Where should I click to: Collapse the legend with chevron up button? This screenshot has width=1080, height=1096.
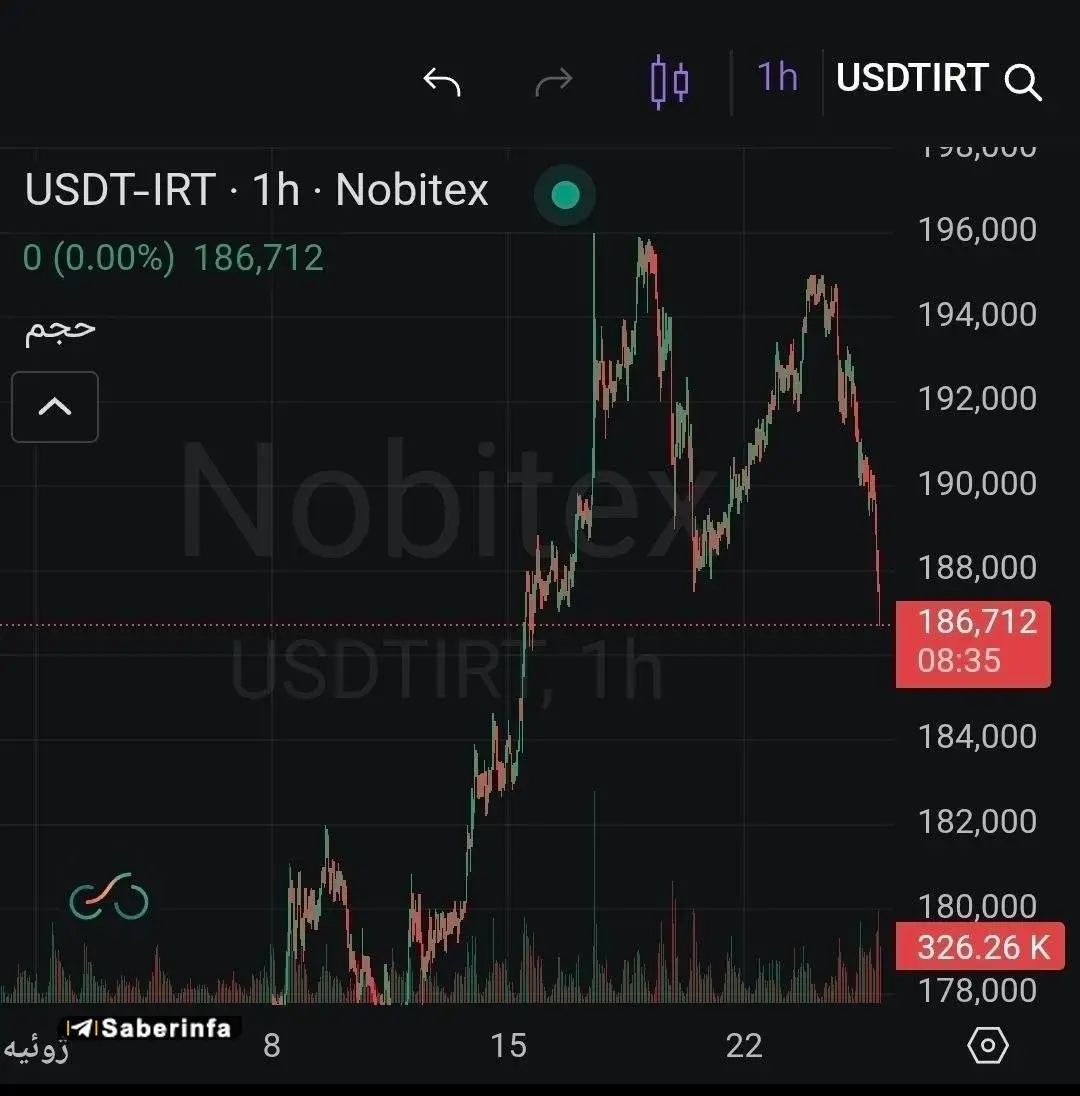pyautogui.click(x=55, y=407)
